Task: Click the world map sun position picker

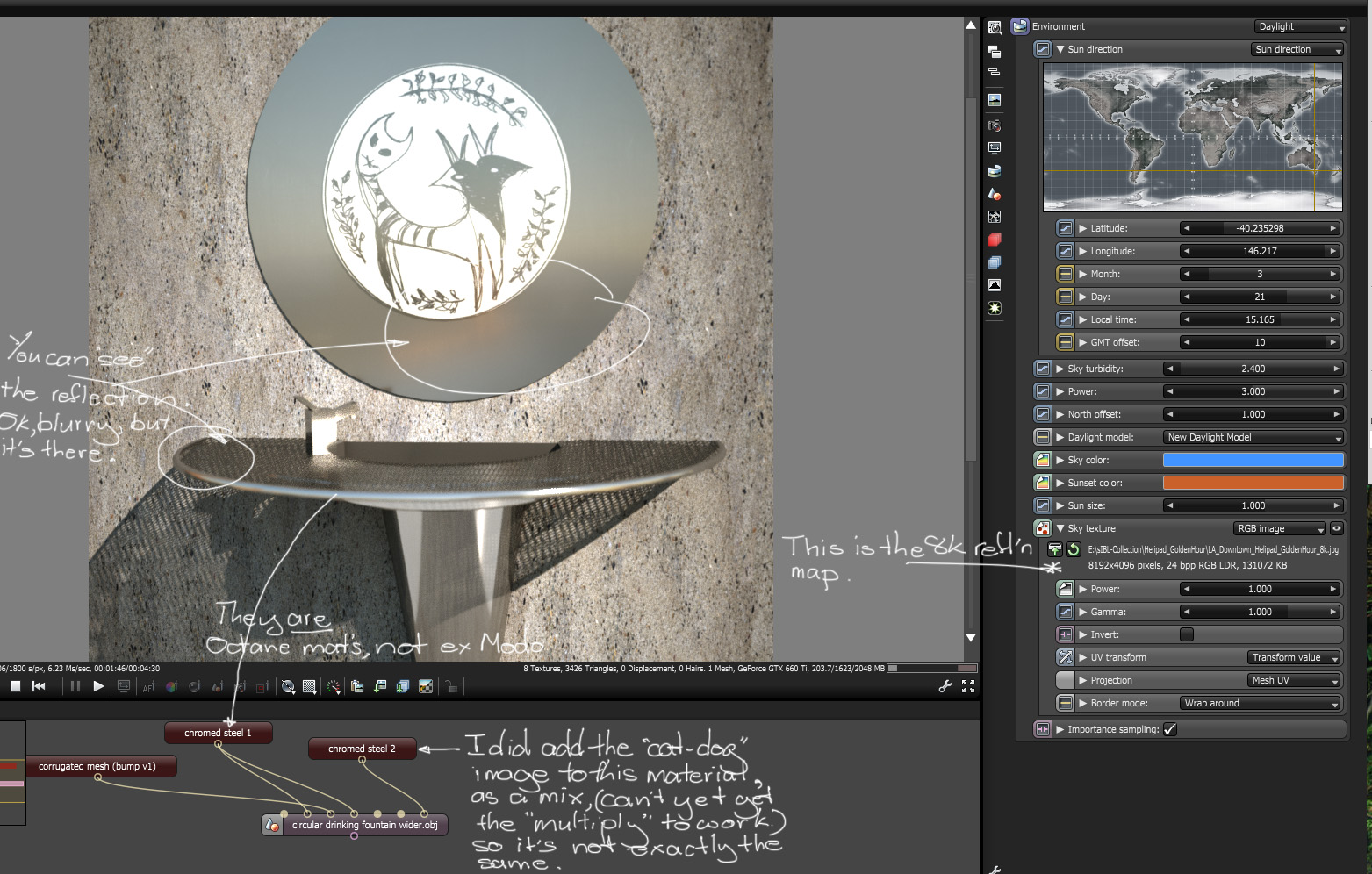Action: click(x=1193, y=138)
